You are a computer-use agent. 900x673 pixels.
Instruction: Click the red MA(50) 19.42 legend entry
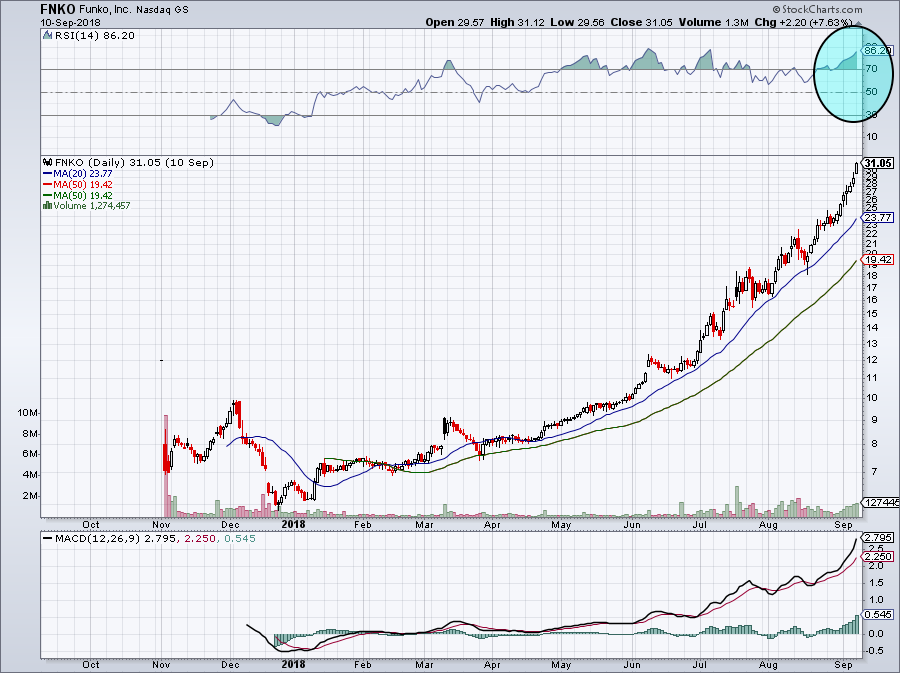pos(77,185)
